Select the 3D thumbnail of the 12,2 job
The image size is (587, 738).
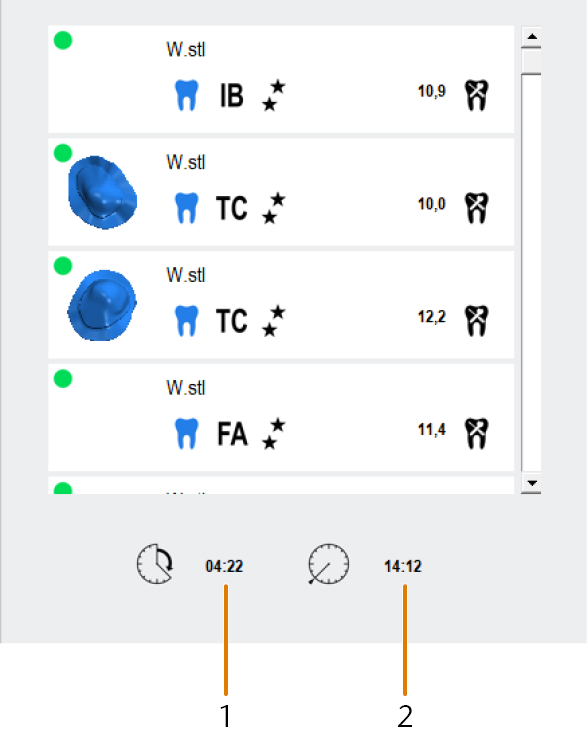pos(102,305)
